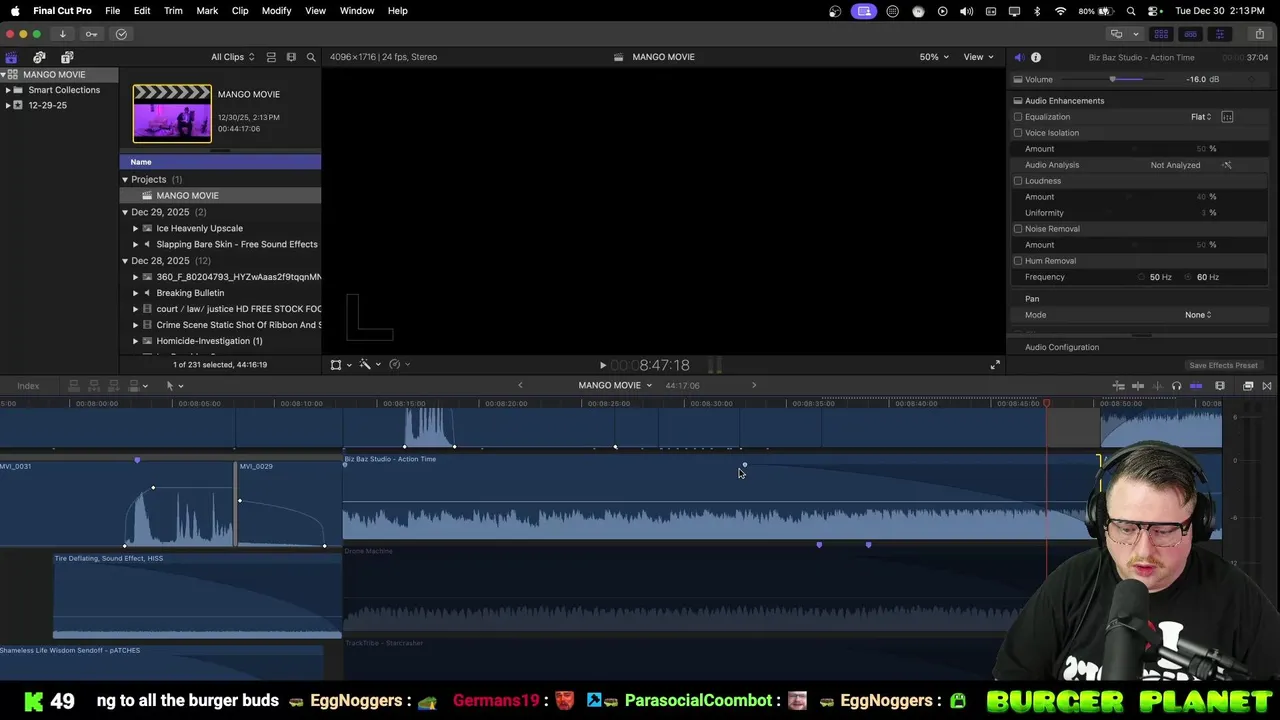Enable the Equalization checkbox
The height and width of the screenshot is (720, 1280).
(x=1018, y=117)
